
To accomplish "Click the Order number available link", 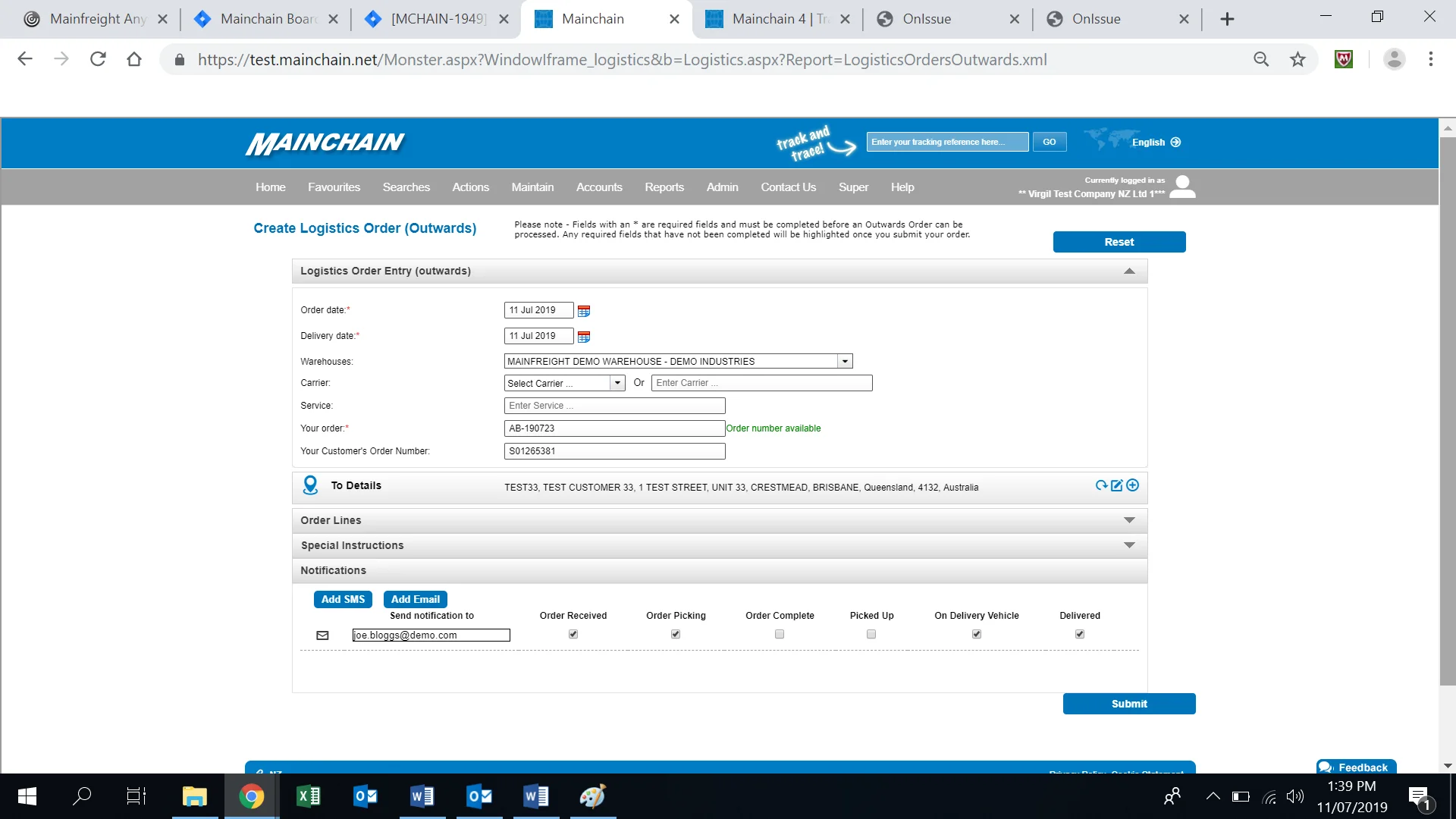I will click(x=773, y=428).
